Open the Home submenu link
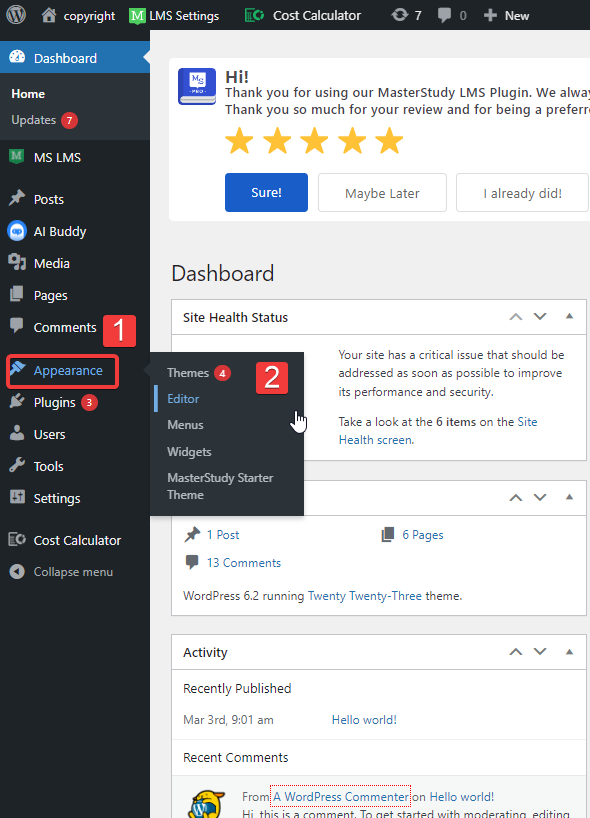Viewport: 590px width, 818px height. tap(28, 94)
